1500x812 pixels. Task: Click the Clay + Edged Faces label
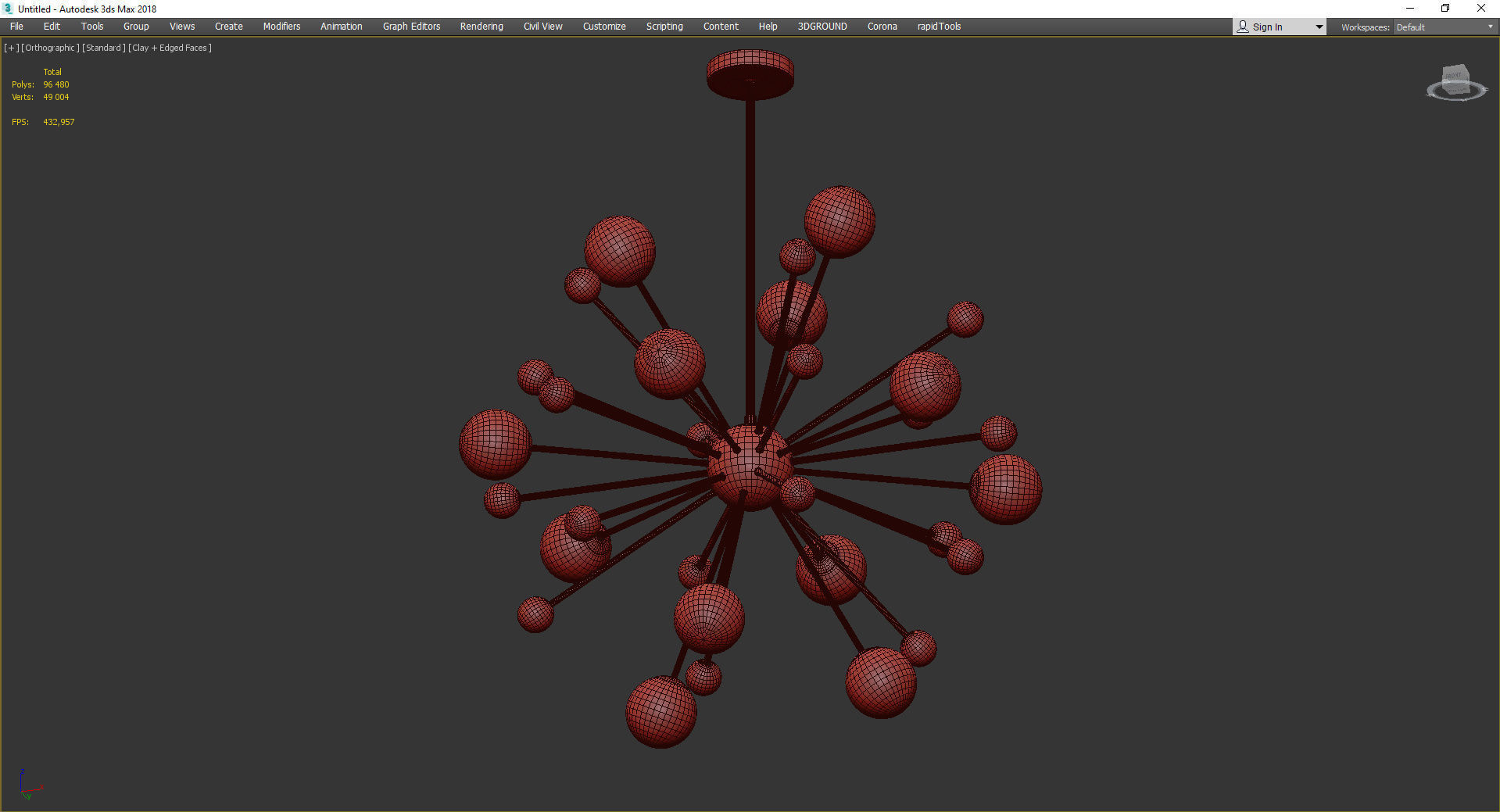click(170, 48)
